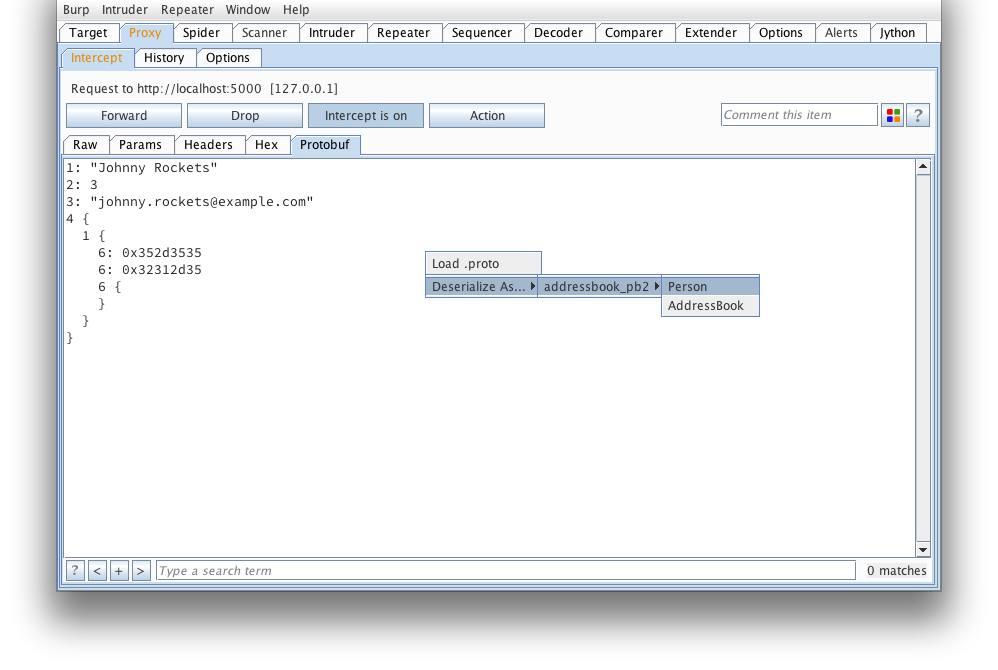The image size is (998, 670).
Task: Go to next search match
Action: [141, 570]
